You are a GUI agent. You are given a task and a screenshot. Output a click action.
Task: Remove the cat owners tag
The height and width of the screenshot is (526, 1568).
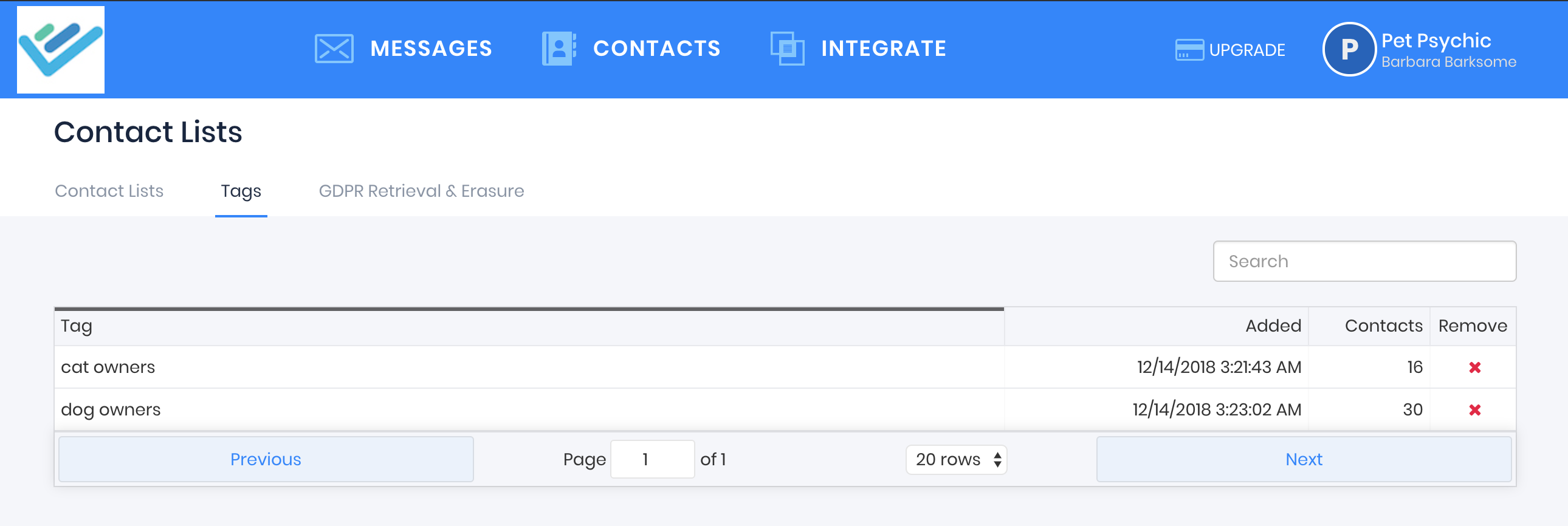point(1474,367)
